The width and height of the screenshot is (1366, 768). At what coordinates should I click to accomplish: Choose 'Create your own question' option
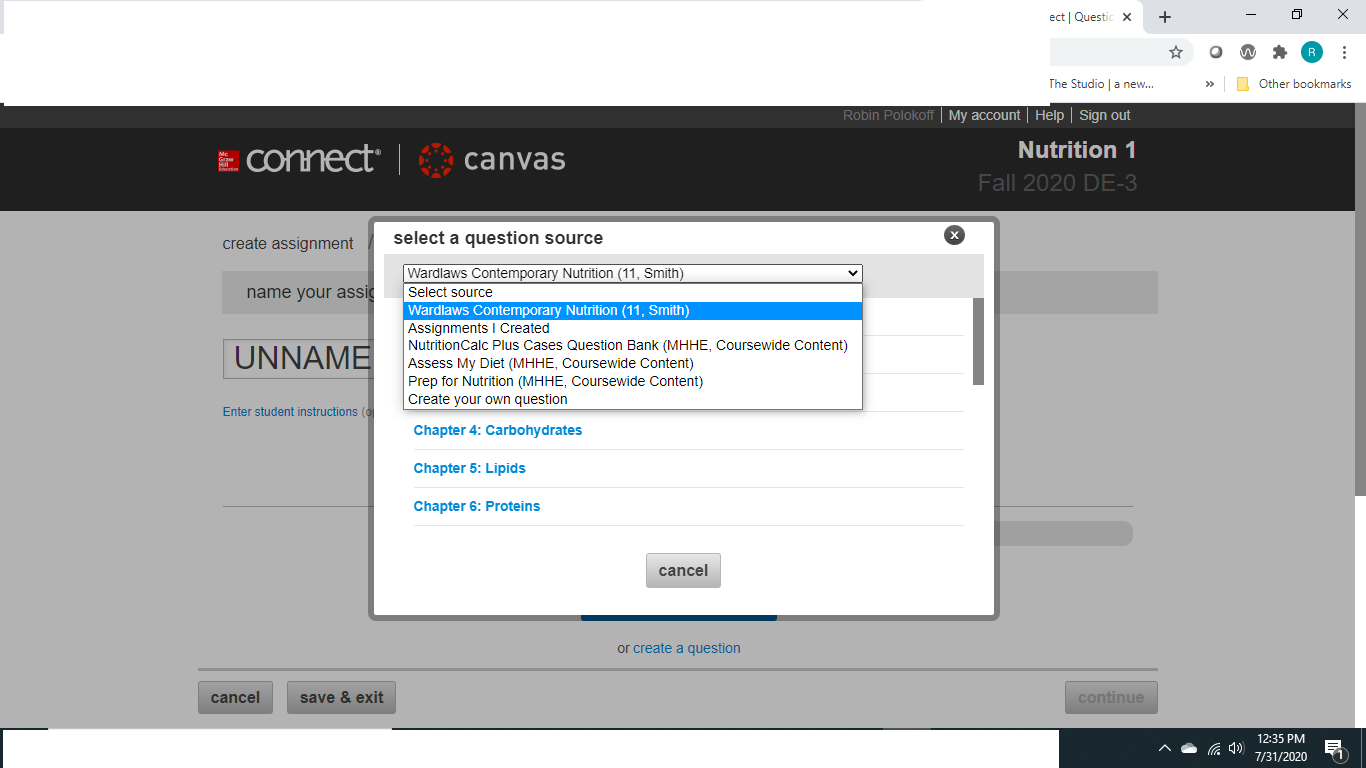[487, 399]
